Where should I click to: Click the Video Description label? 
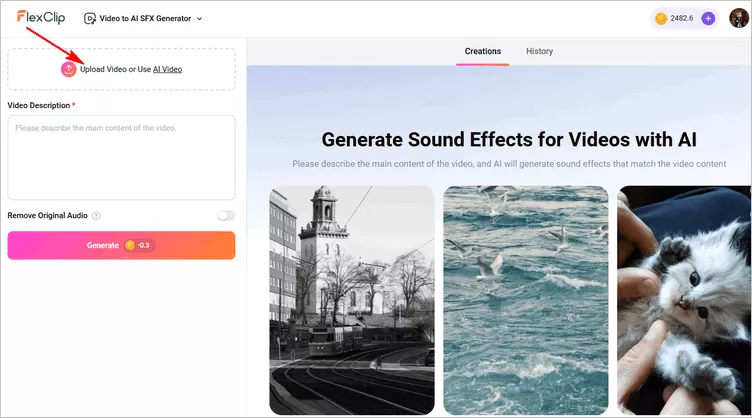pyautogui.click(x=39, y=105)
